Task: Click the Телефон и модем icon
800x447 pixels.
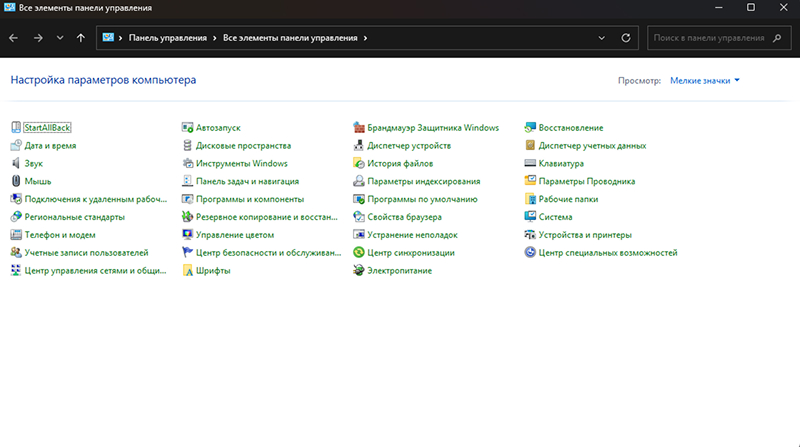Action: pyautogui.click(x=16, y=235)
